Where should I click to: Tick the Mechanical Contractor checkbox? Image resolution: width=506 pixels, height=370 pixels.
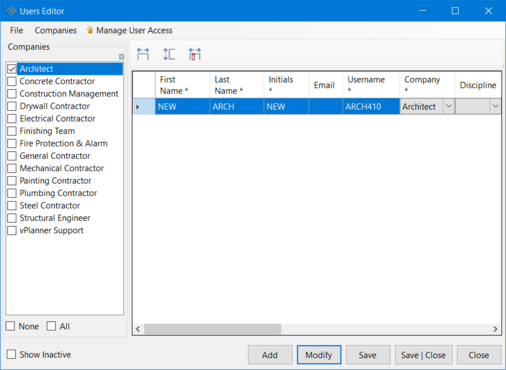click(x=12, y=168)
